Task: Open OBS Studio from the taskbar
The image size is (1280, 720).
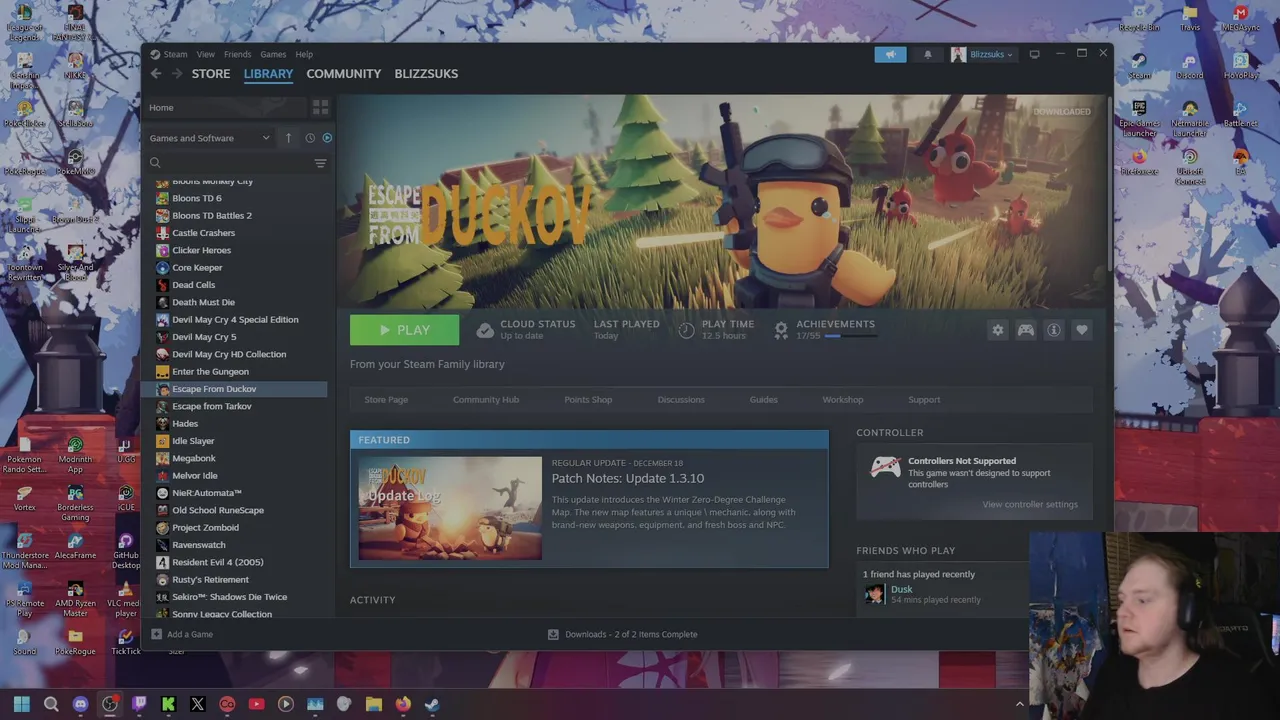Action: (x=110, y=704)
